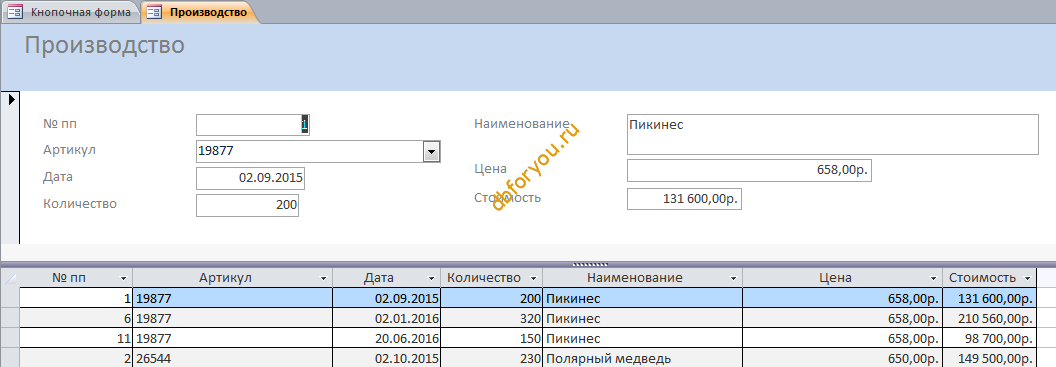The image size is (1056, 367).
Task: Click the Количество field showing 200
Action: click(x=247, y=205)
